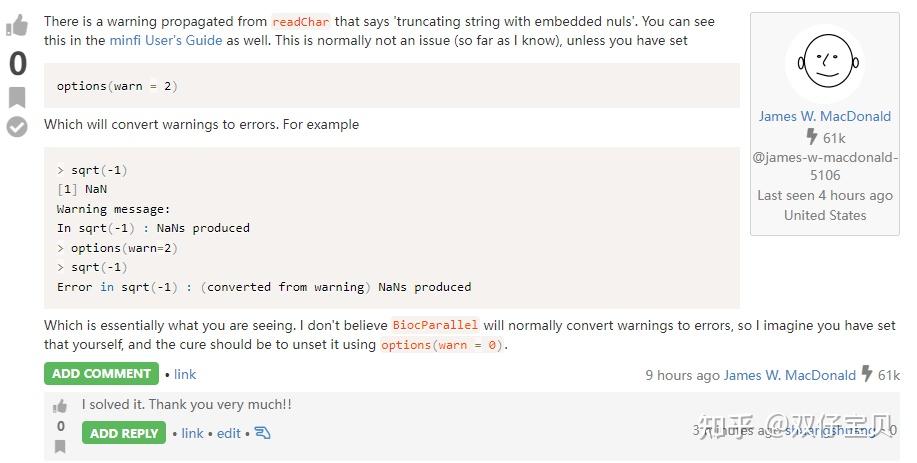Open the comment's permalink beside ADD REPLY
Image resolution: width=917 pixels, height=463 pixels.
pyautogui.click(x=192, y=433)
